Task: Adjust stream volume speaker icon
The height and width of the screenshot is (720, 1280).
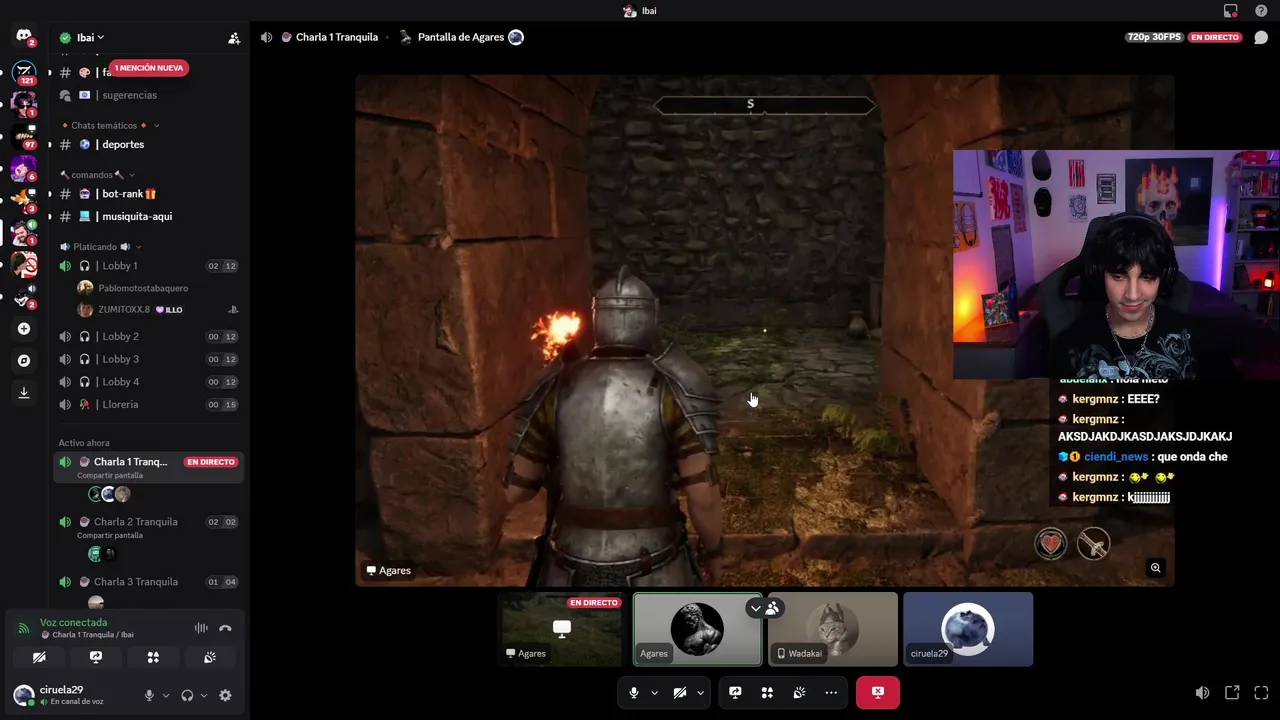Action: click(x=1202, y=692)
